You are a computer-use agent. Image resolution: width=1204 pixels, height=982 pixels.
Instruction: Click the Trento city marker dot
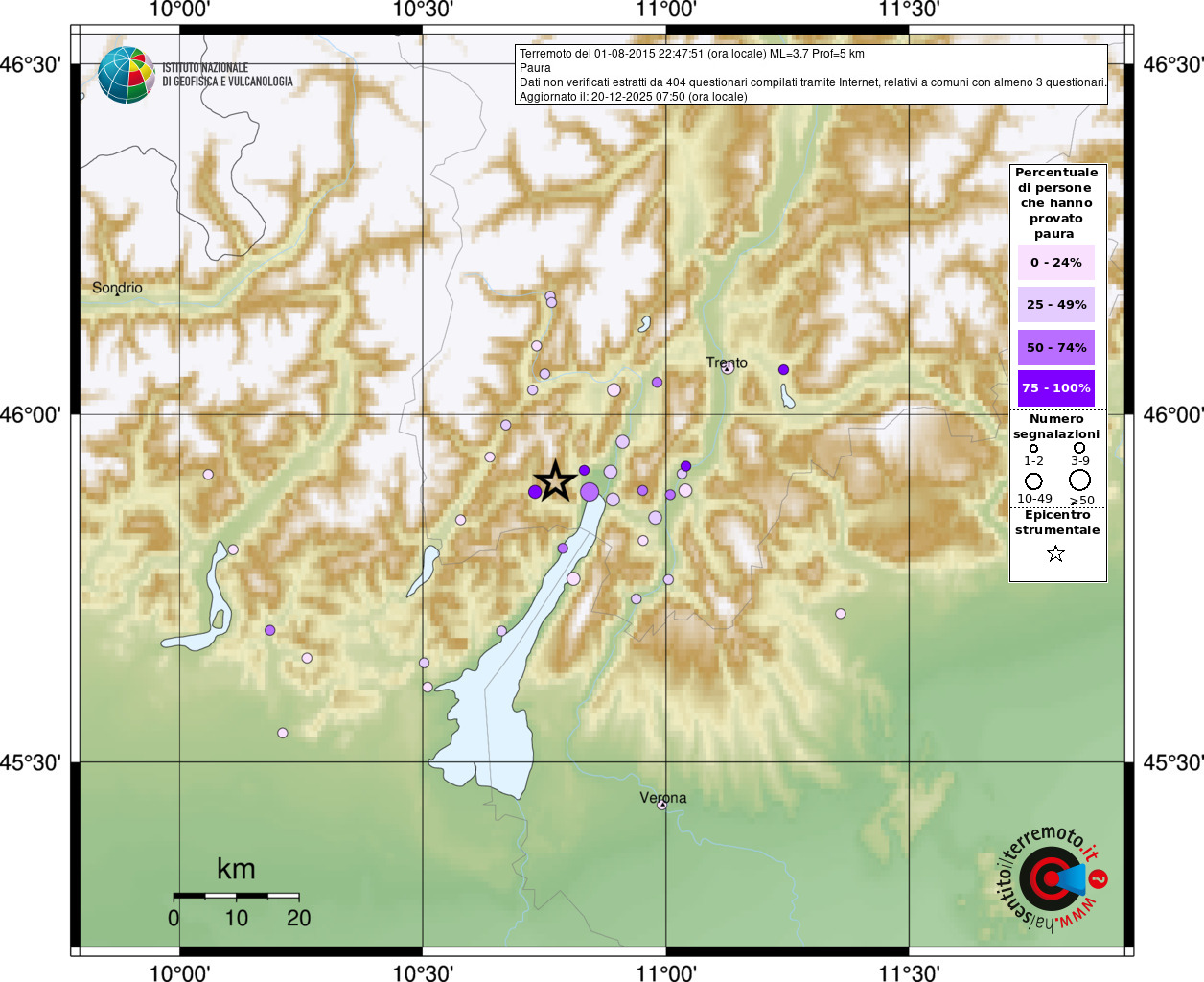click(x=728, y=367)
